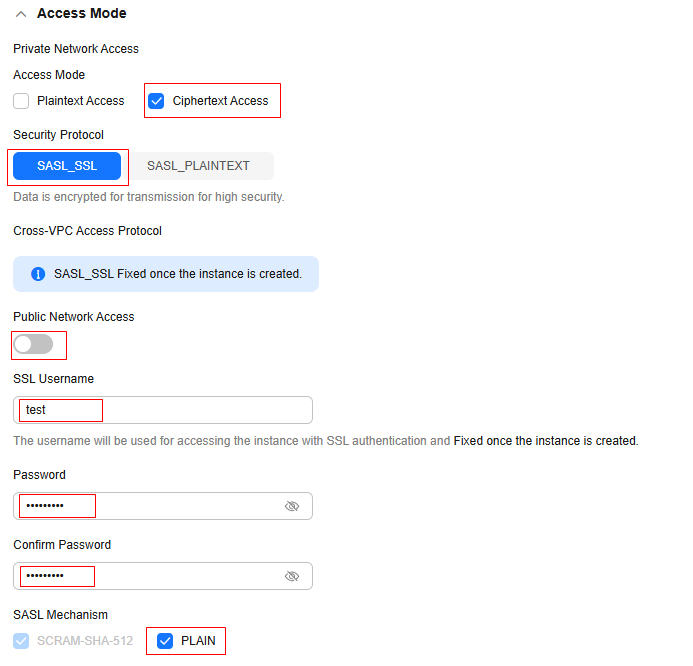
Task: Click the SASL_SSL fixed notice banner
Action: pyautogui.click(x=166, y=274)
